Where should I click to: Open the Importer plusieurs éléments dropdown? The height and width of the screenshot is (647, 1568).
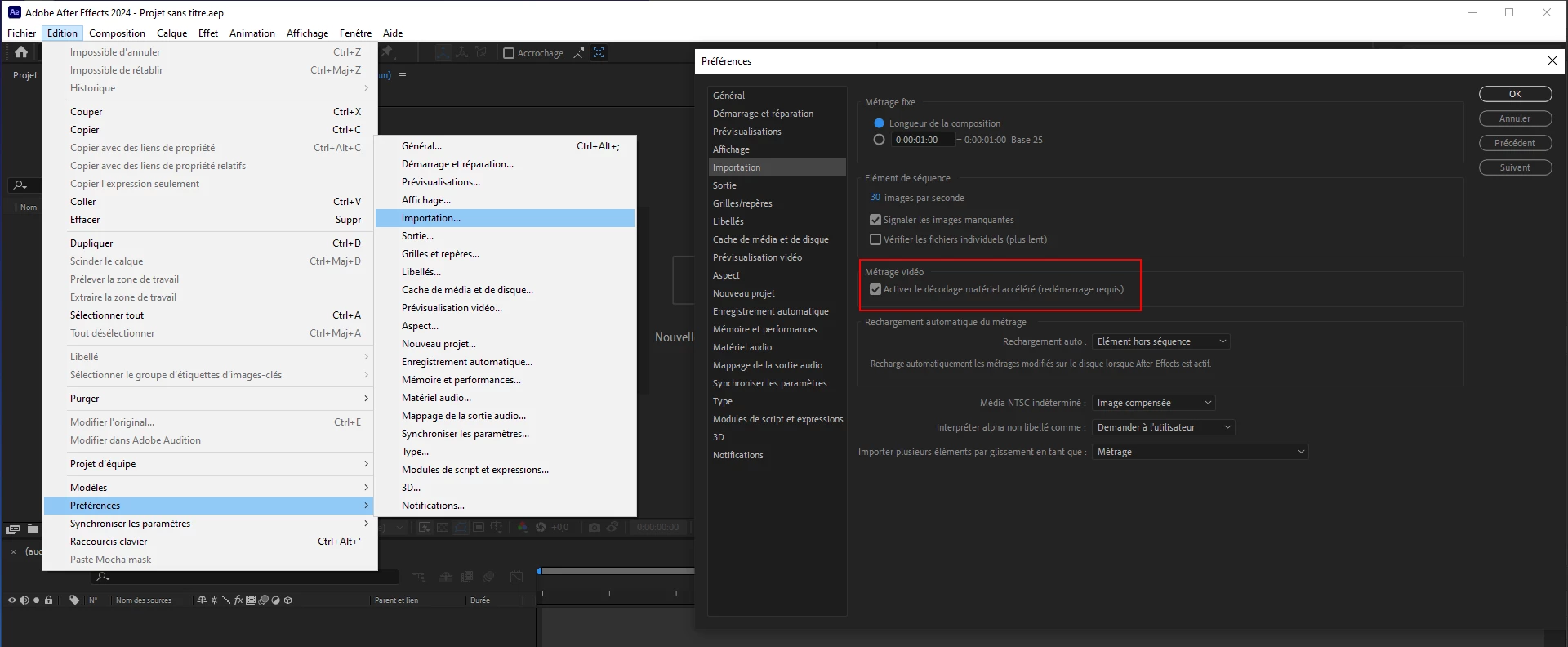[1200, 452]
